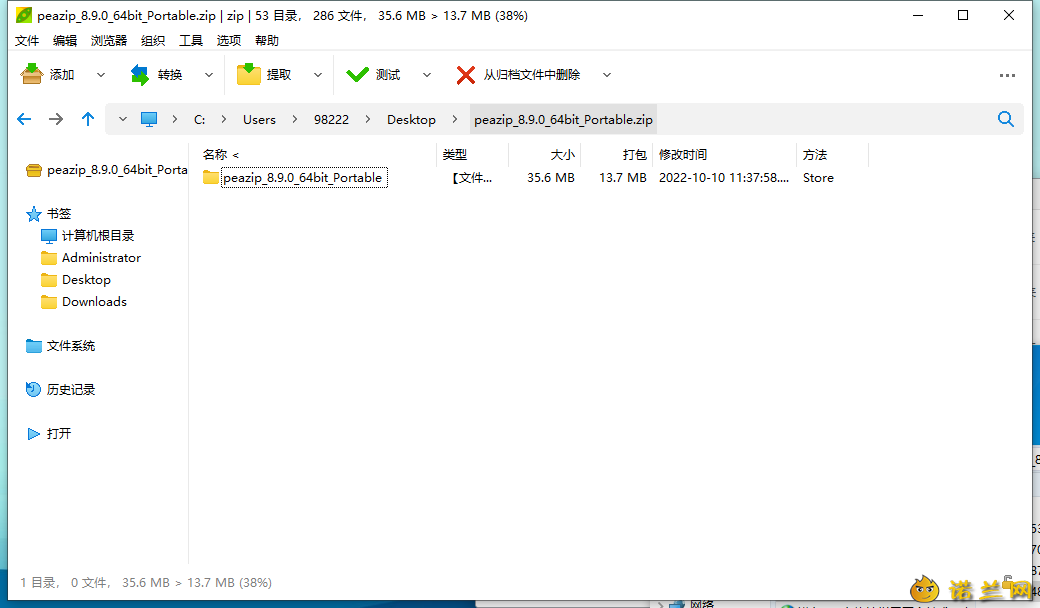The image size is (1040, 608).
Task: Select C: in the breadcrumb path
Action: [x=199, y=119]
